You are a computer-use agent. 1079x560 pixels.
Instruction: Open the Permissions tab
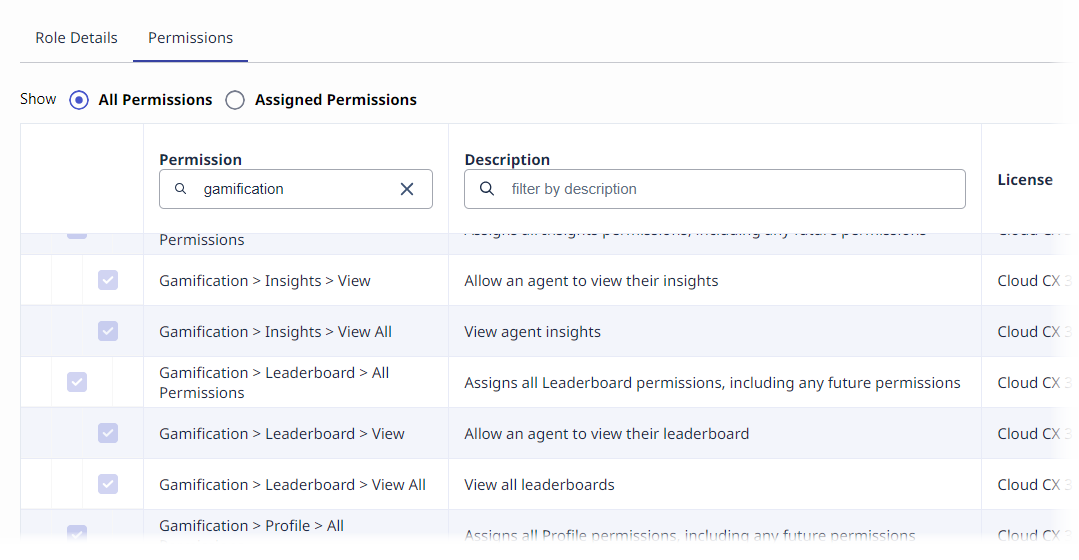(x=190, y=38)
